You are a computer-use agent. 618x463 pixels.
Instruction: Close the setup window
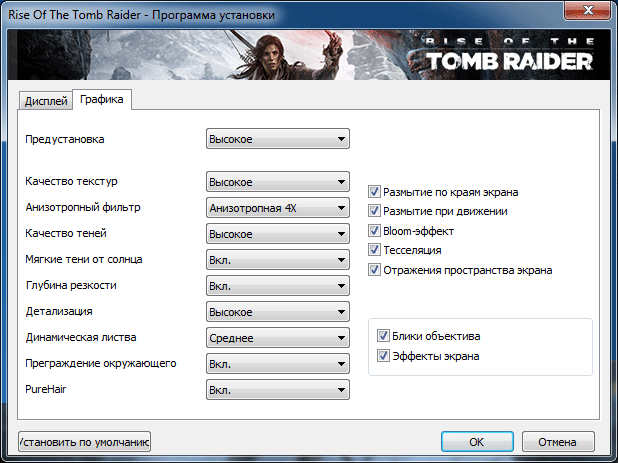click(x=588, y=10)
